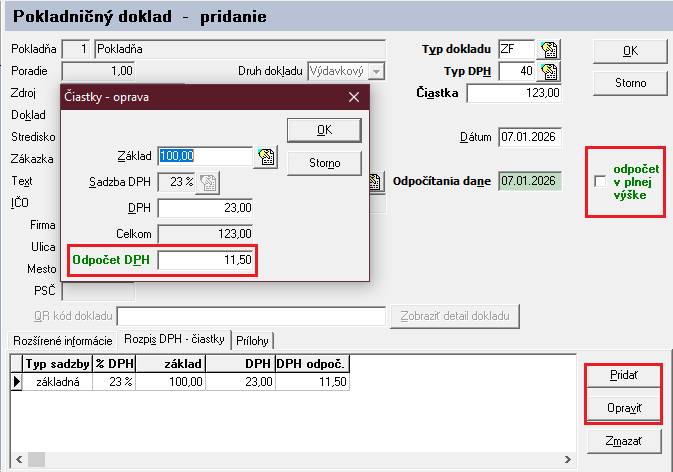Click the Pridať button
The height and width of the screenshot is (472, 673).
(x=623, y=375)
